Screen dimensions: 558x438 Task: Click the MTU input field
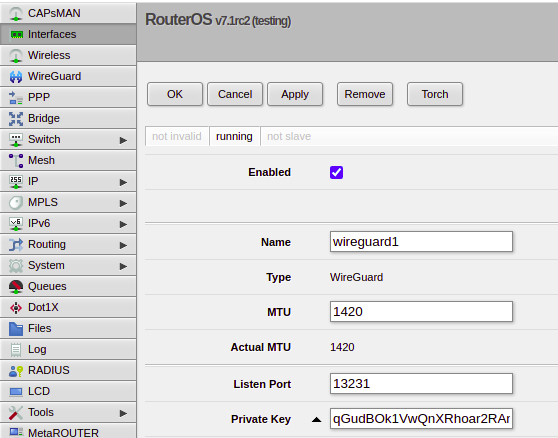421,312
